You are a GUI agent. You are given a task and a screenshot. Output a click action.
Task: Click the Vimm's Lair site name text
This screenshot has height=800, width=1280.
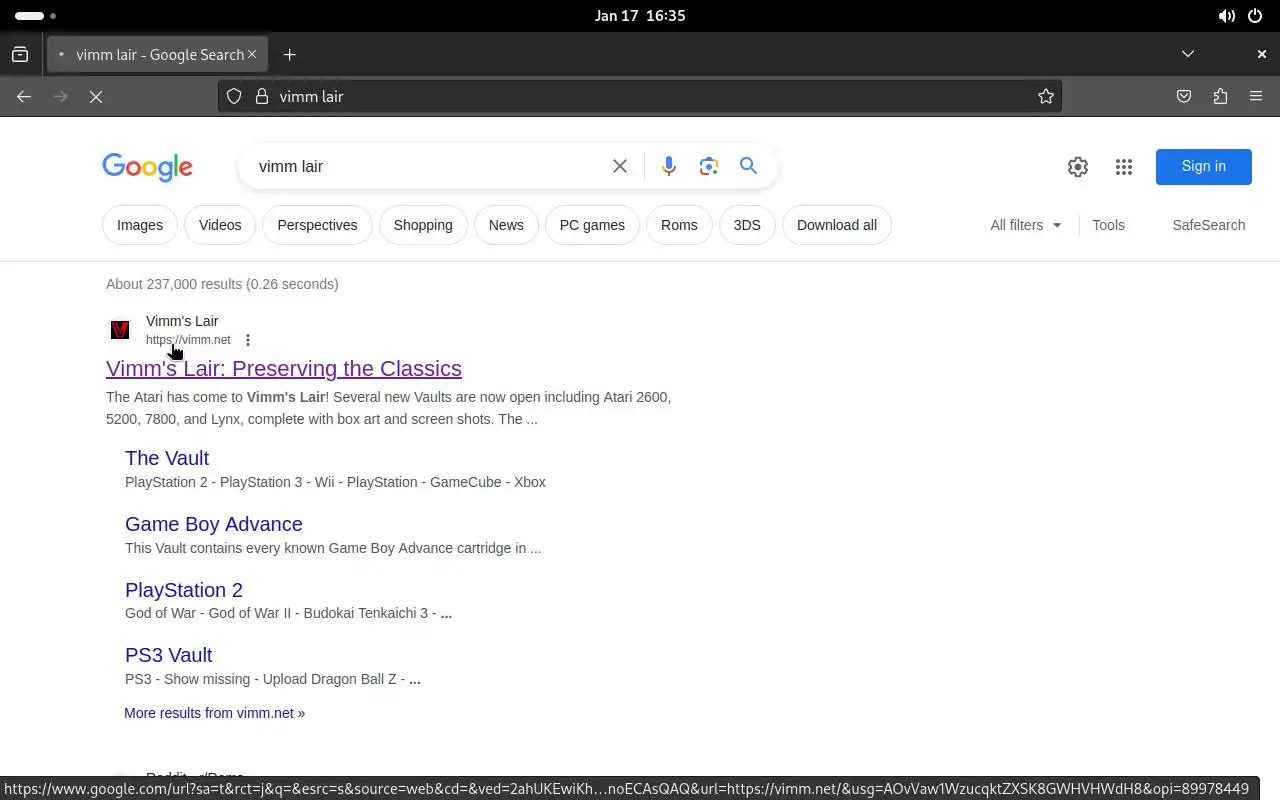click(182, 321)
